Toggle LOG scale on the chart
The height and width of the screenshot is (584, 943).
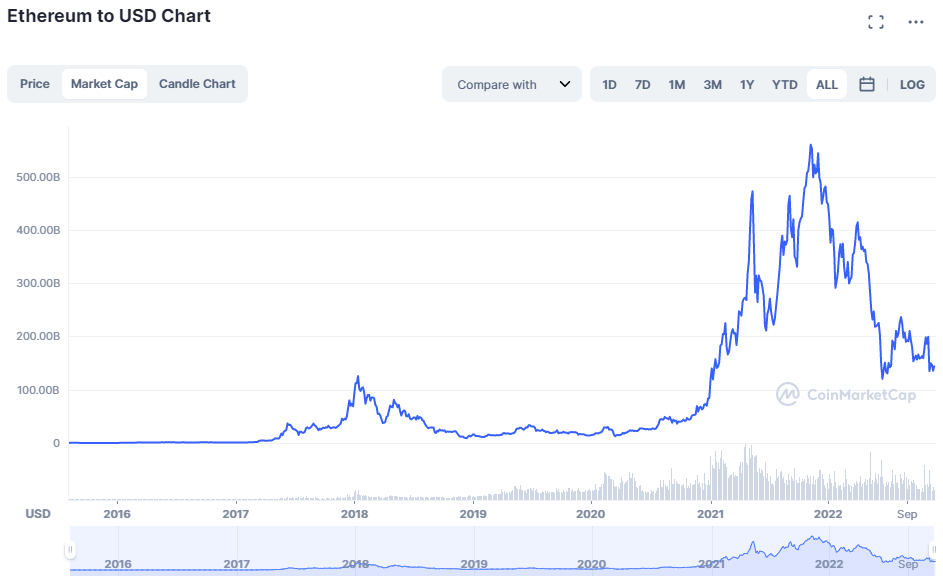pos(912,85)
